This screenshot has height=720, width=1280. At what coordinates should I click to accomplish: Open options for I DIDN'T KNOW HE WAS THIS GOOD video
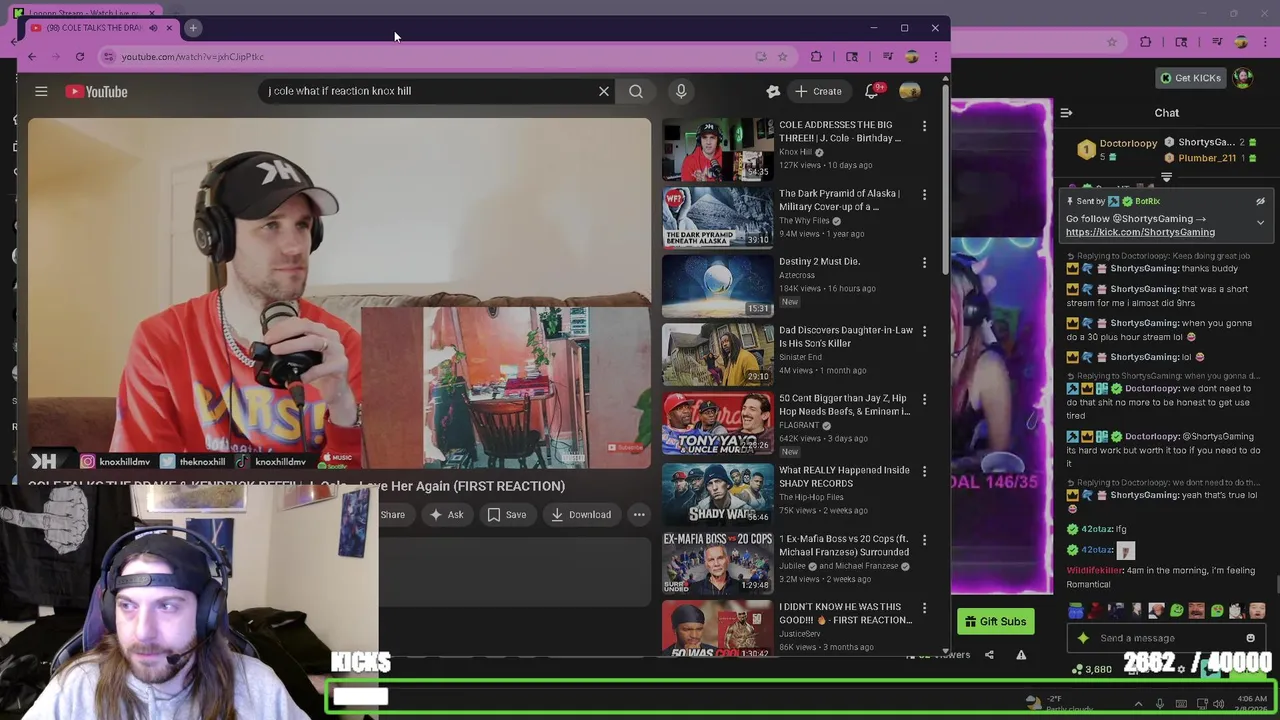[924, 607]
